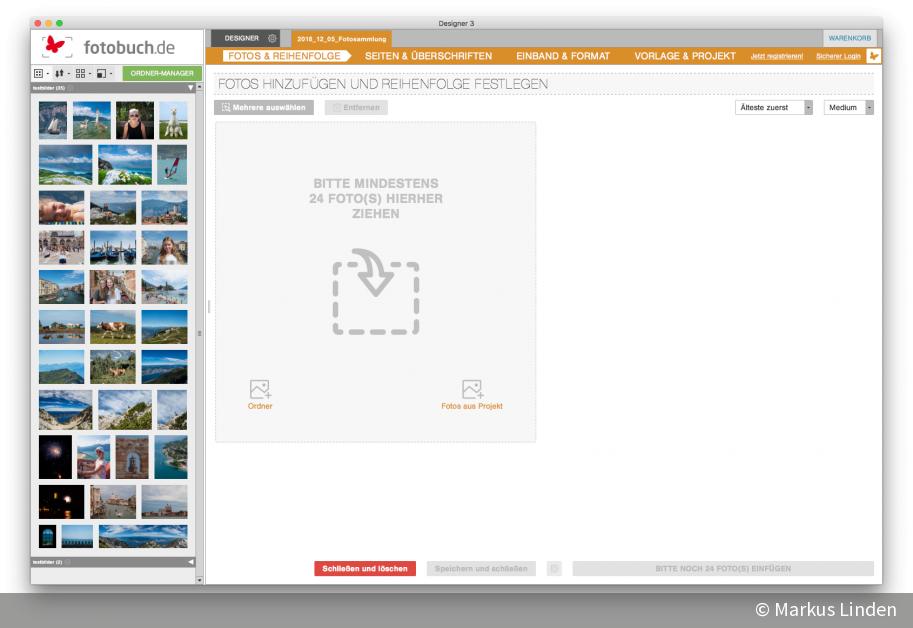Go to the EINBAND & FORMAT tab

[563, 56]
